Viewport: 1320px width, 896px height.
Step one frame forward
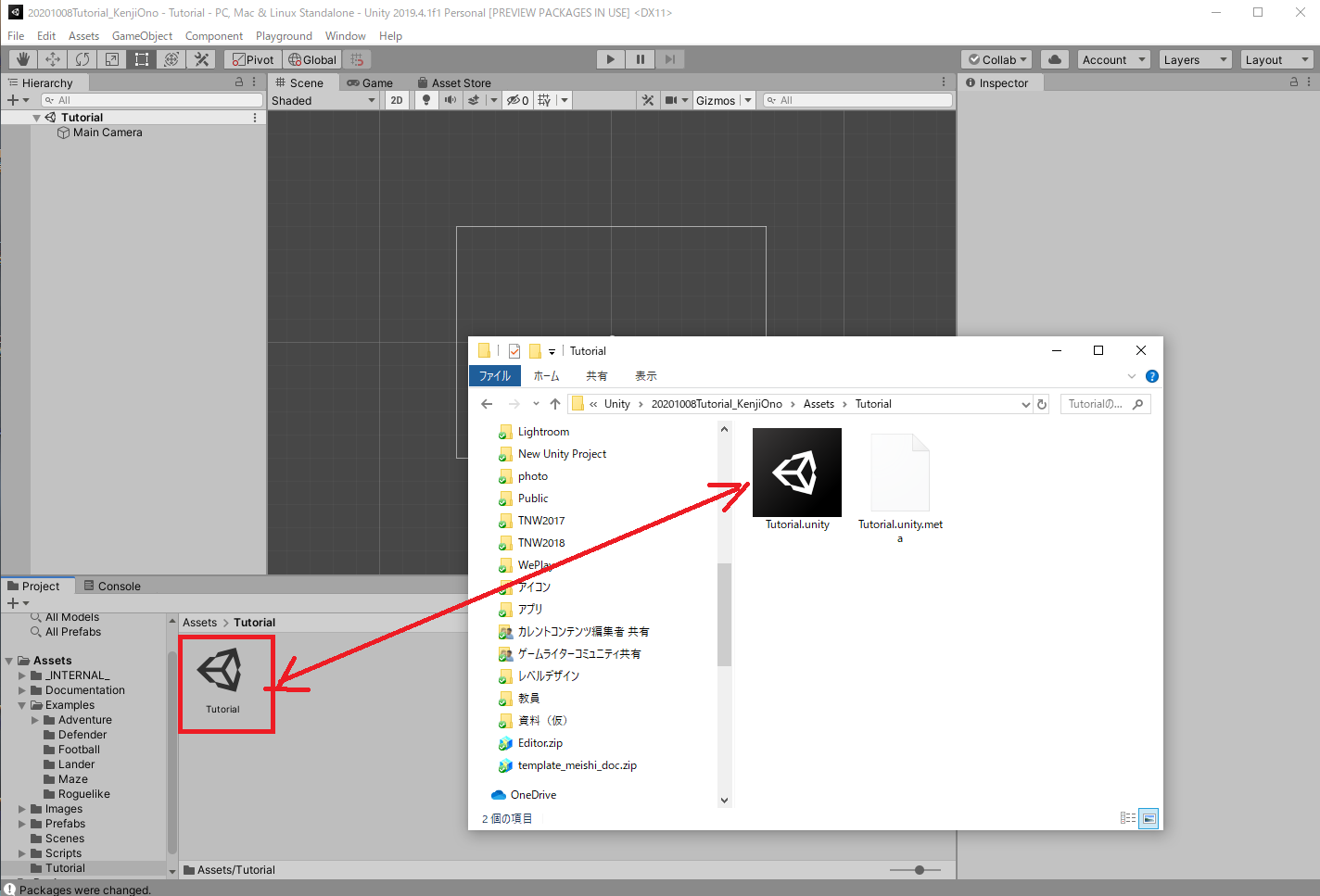pos(669,59)
